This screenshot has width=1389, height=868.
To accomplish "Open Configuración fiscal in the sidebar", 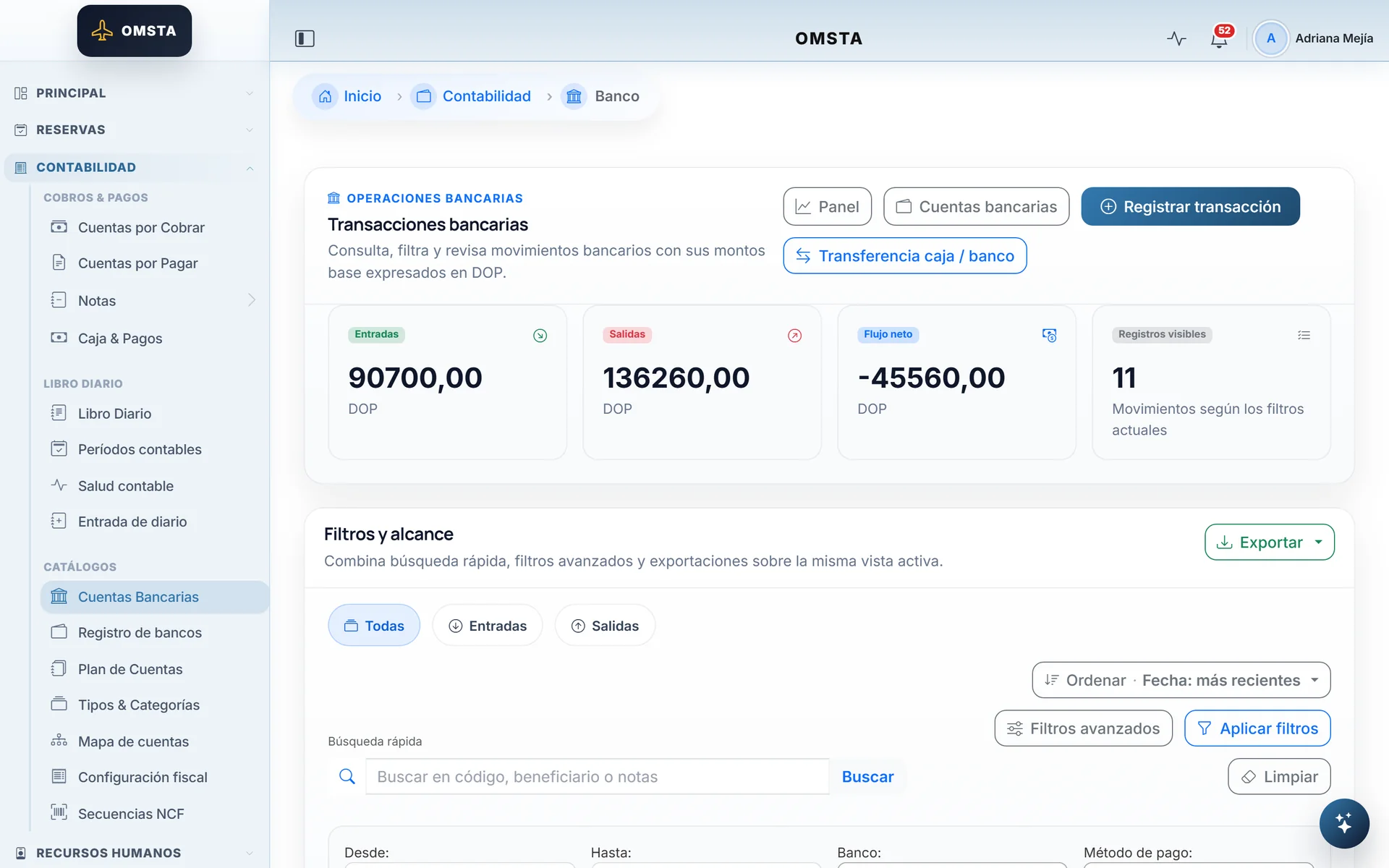I will (143, 777).
